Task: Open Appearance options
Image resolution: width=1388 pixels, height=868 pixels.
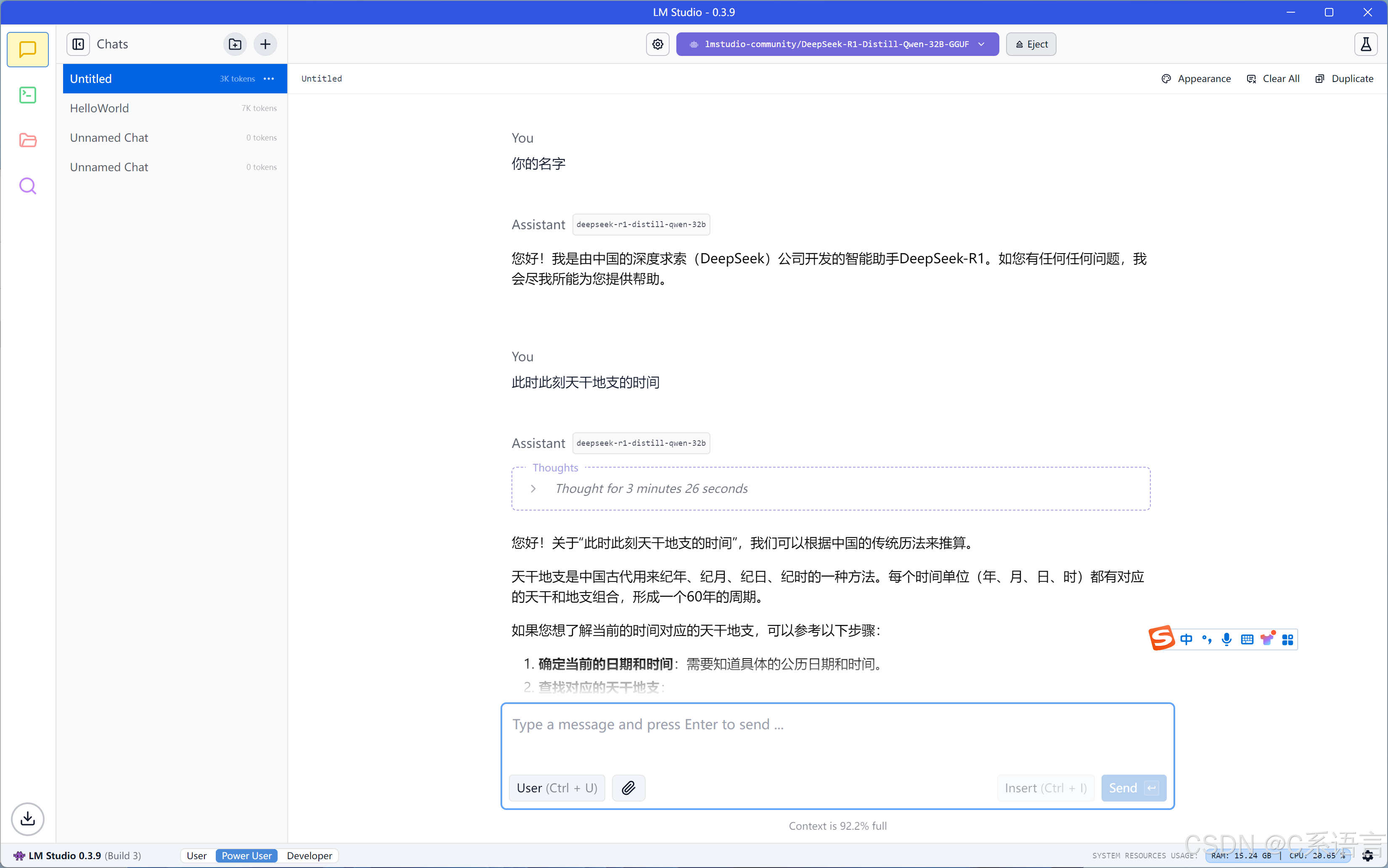Action: pos(1196,79)
